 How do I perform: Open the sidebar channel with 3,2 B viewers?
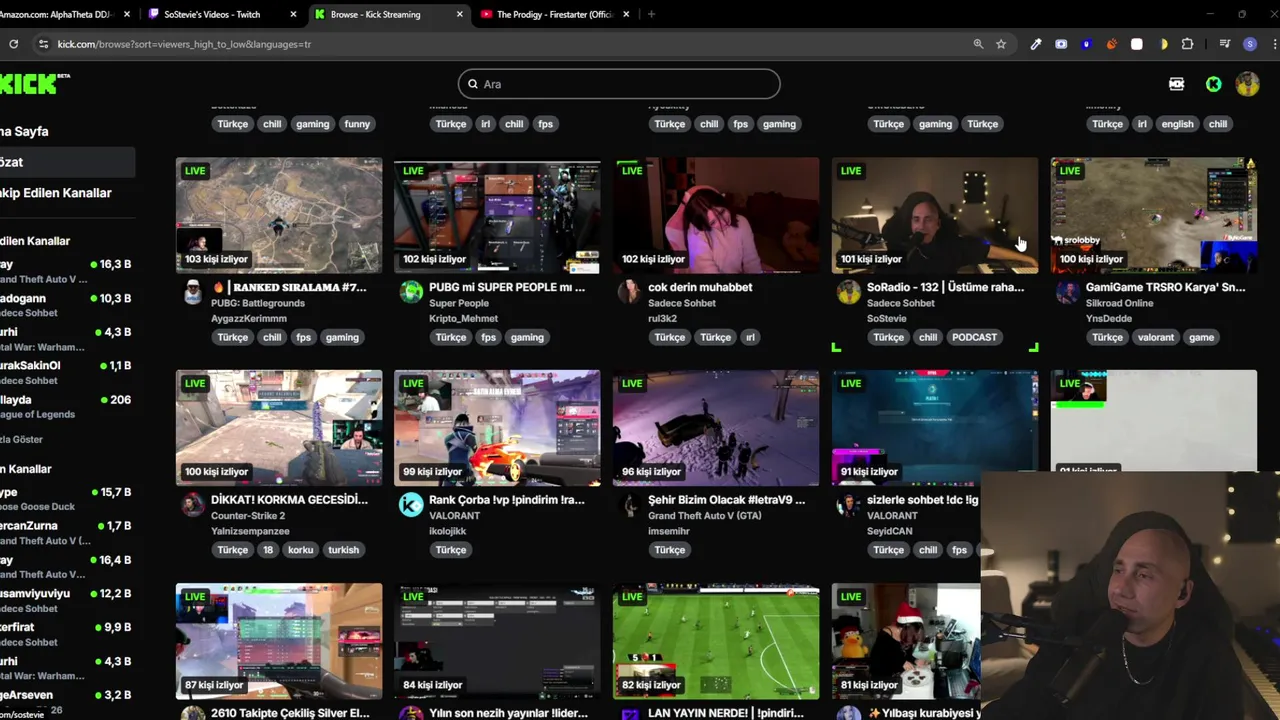coord(66,695)
